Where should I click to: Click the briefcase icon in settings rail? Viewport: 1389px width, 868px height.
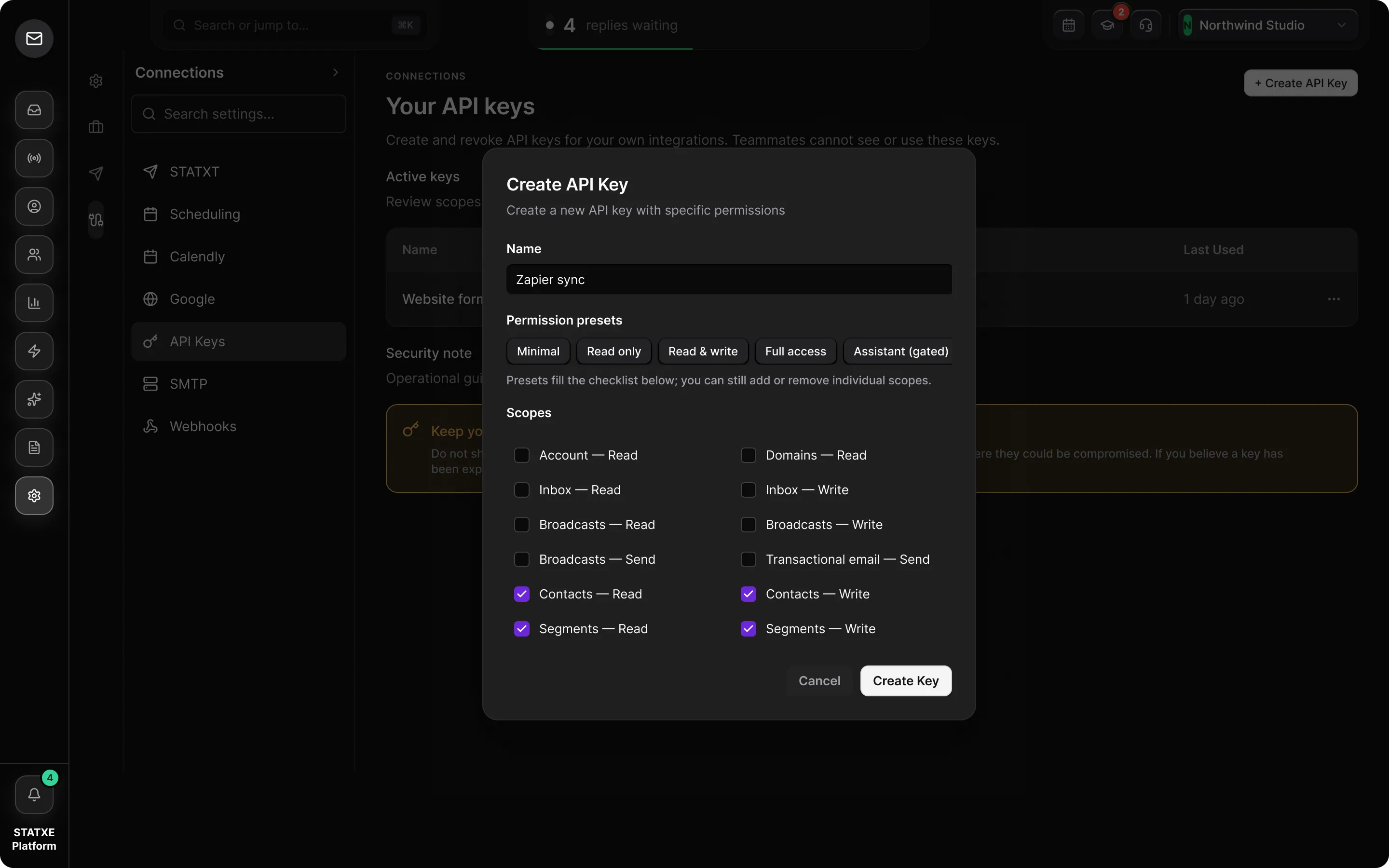[x=96, y=127]
